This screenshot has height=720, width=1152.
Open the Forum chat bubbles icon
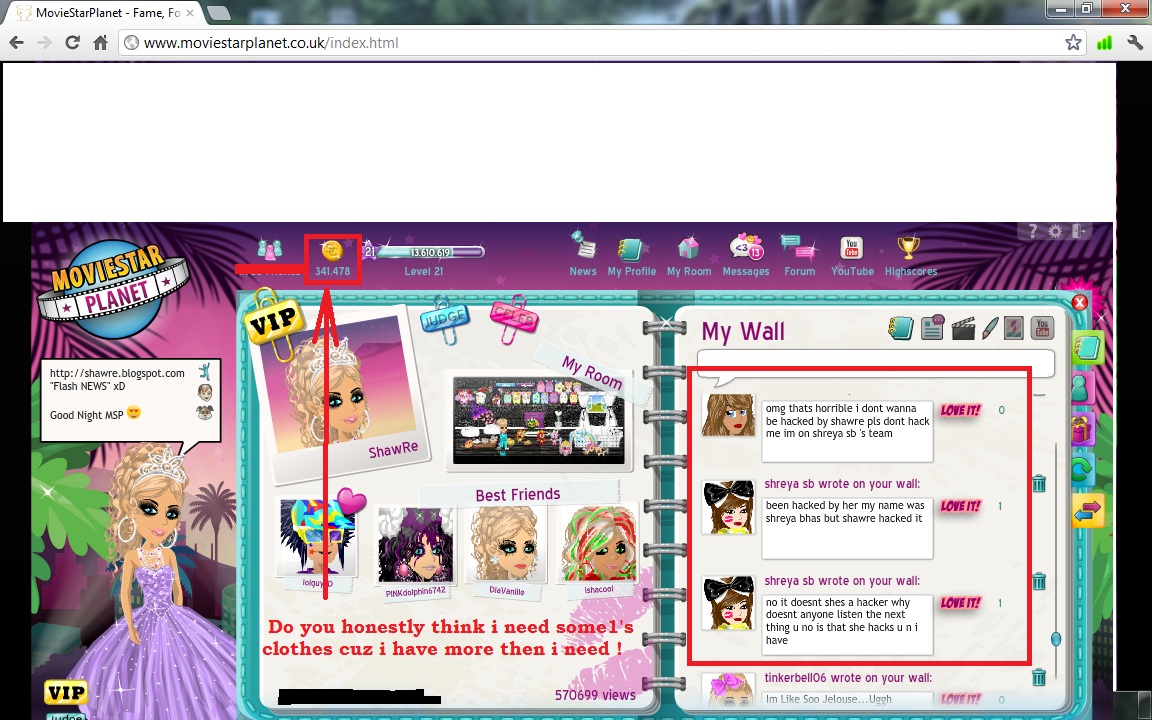(x=799, y=248)
